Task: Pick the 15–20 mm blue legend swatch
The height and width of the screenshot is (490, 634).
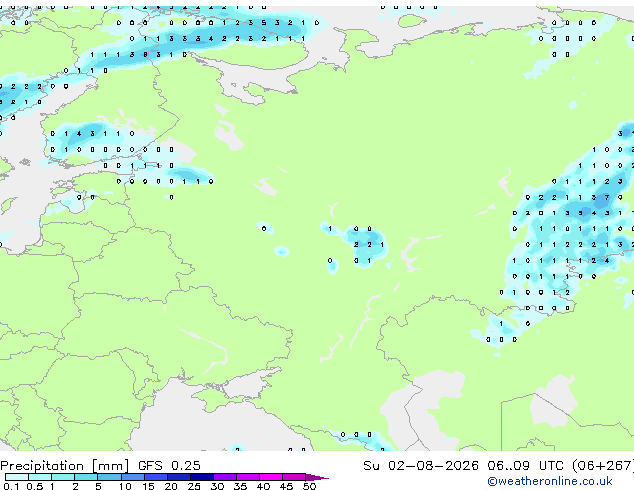Action: pyautogui.click(x=155, y=477)
